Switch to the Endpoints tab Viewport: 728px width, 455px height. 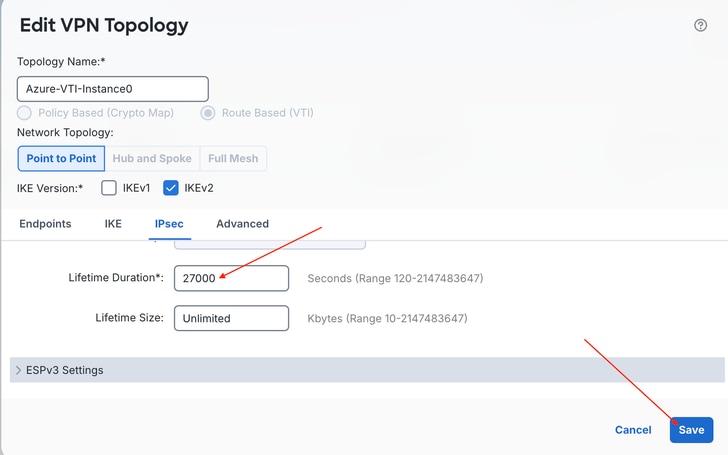(x=45, y=224)
